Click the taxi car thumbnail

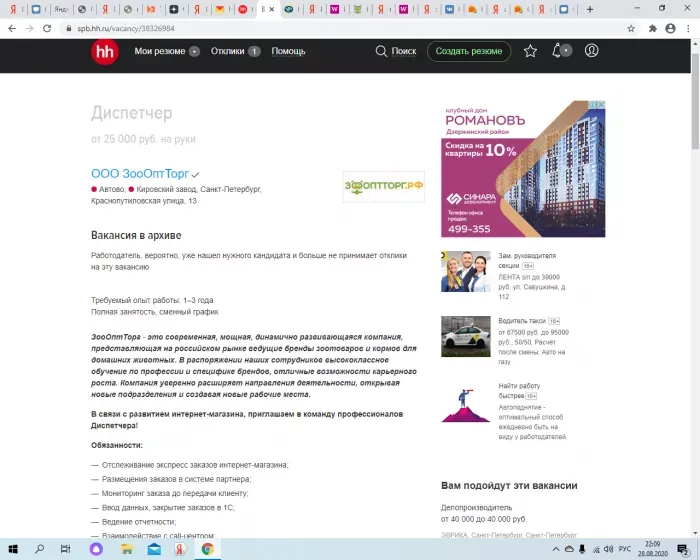click(x=466, y=336)
